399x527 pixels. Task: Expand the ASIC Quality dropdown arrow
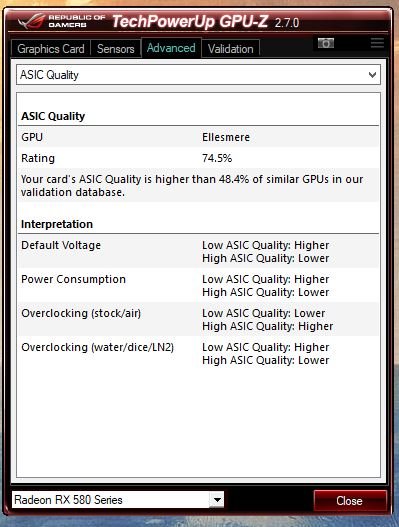pos(372,75)
